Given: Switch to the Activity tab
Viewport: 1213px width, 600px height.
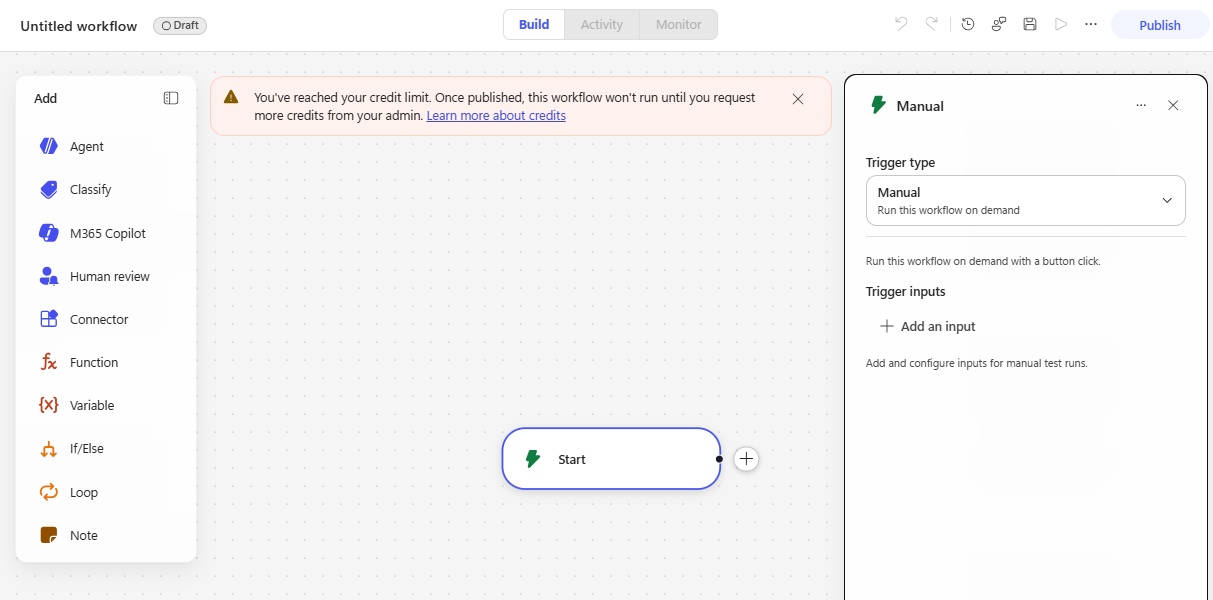Looking at the screenshot, I should point(602,24).
